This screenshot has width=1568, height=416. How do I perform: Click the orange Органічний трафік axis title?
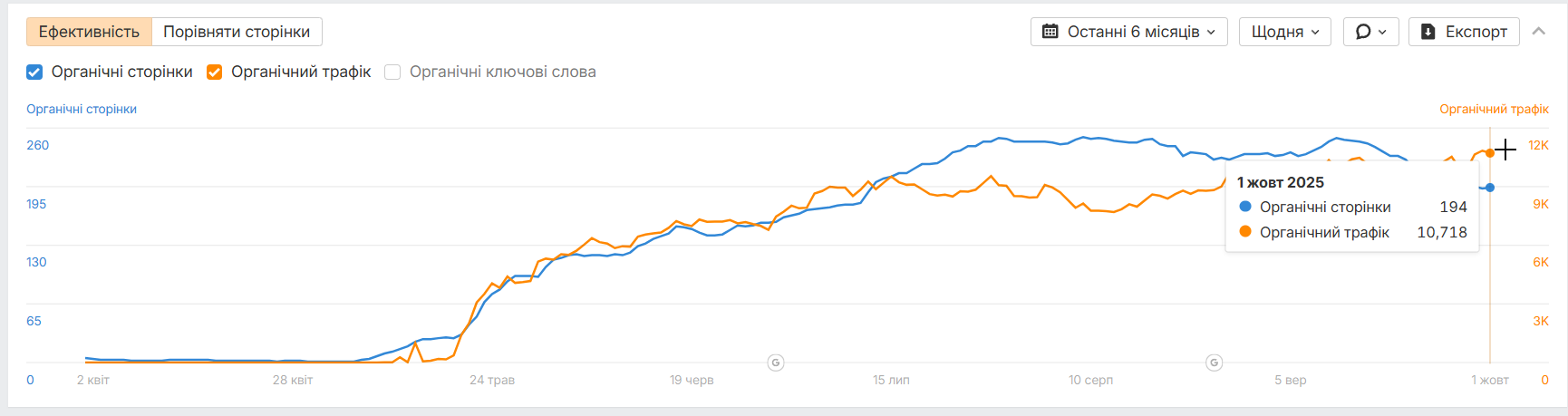pyautogui.click(x=1494, y=109)
